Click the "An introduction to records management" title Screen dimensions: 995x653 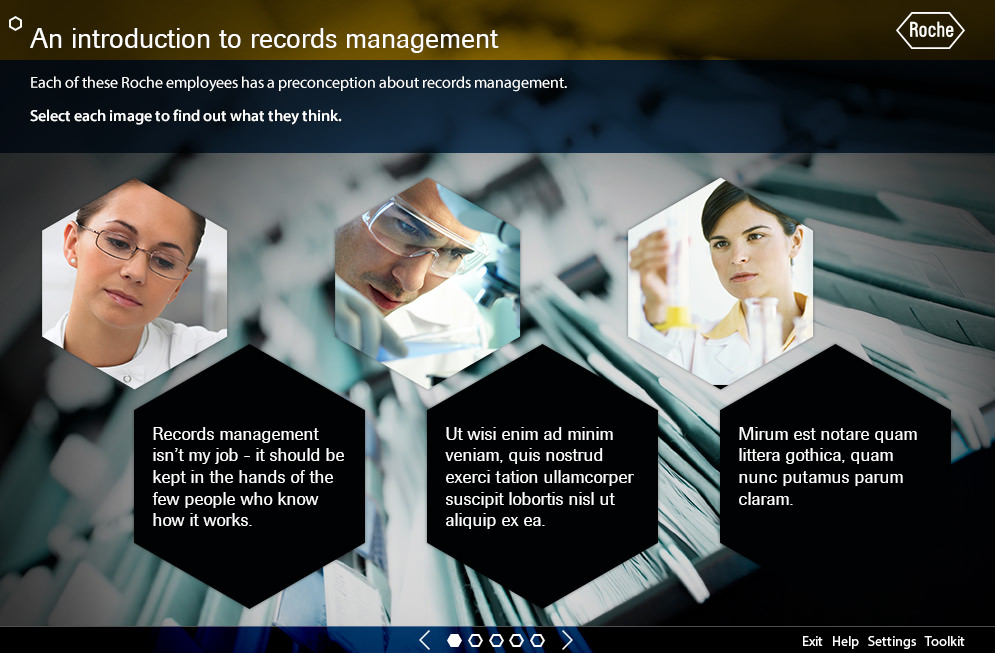(x=264, y=39)
